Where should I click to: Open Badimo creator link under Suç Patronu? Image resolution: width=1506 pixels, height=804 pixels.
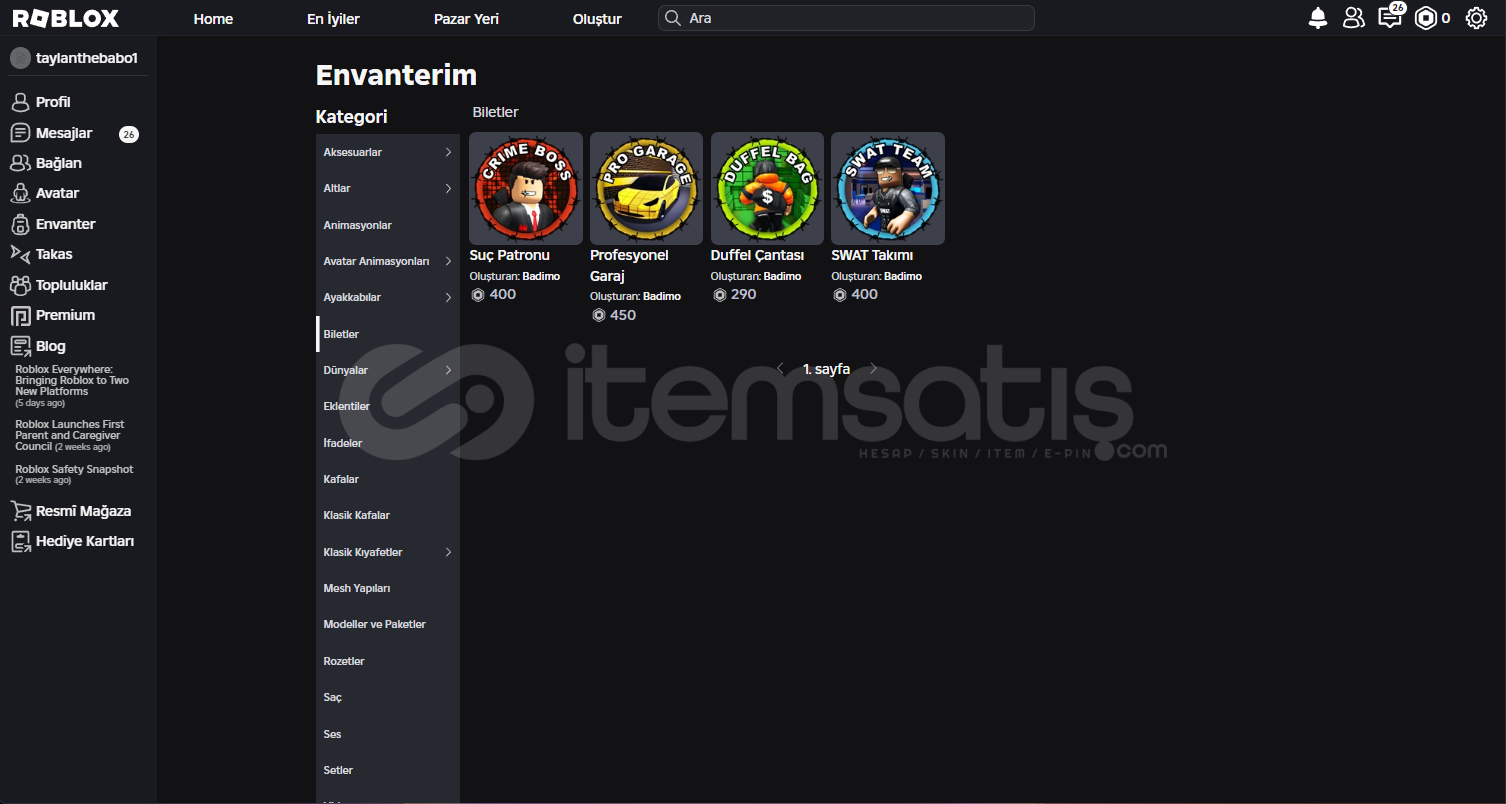tap(541, 276)
